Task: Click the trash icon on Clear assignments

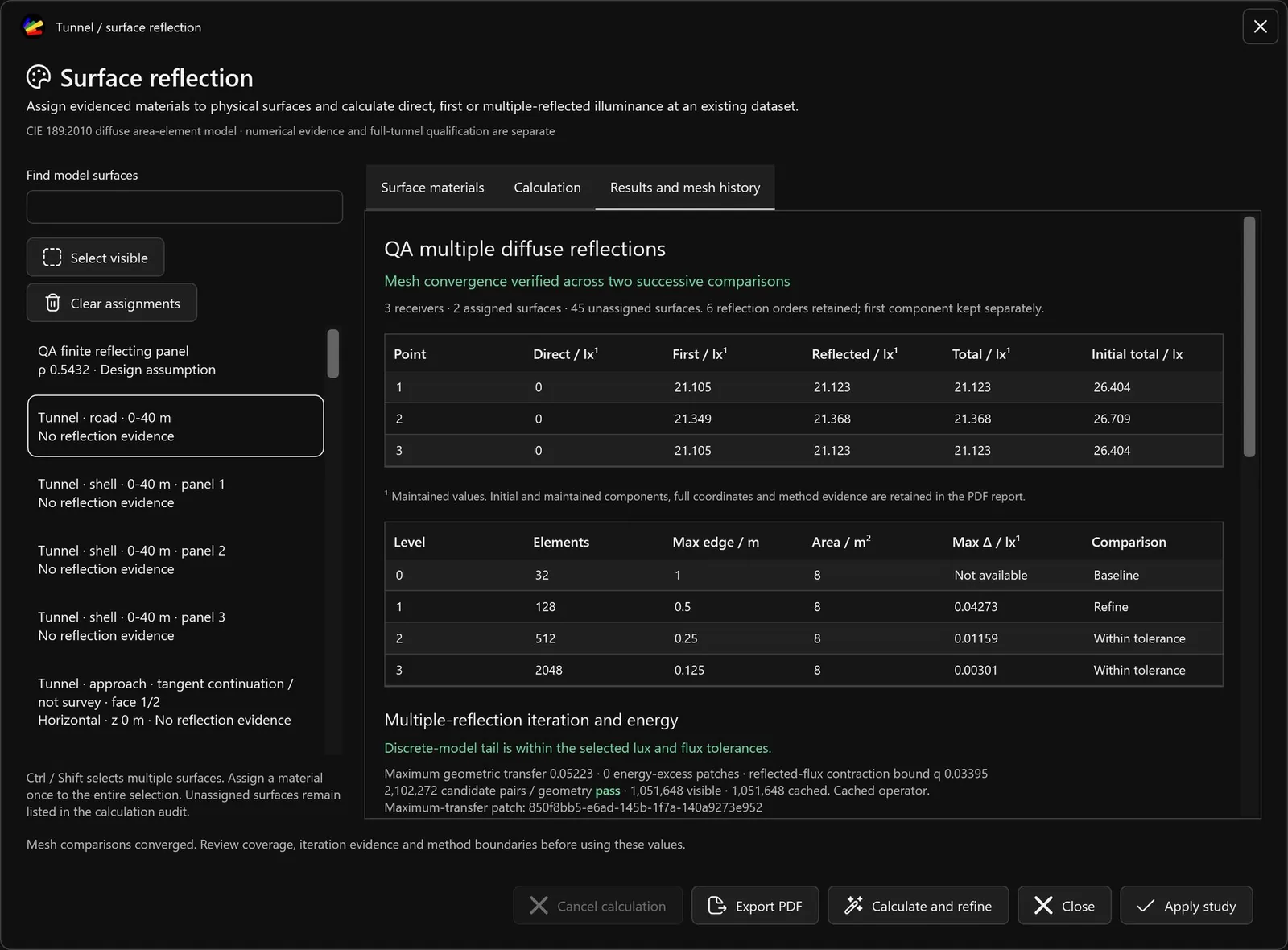Action: coord(52,303)
